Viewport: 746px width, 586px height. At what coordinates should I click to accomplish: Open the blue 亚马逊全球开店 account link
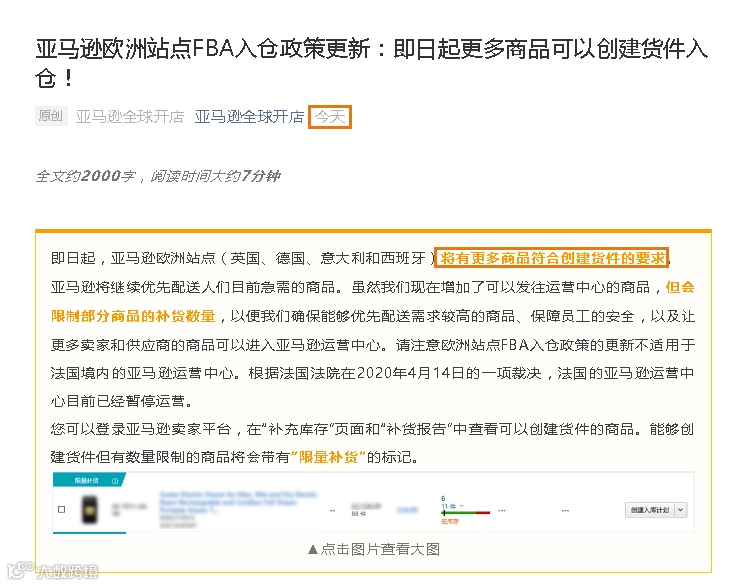(249, 117)
